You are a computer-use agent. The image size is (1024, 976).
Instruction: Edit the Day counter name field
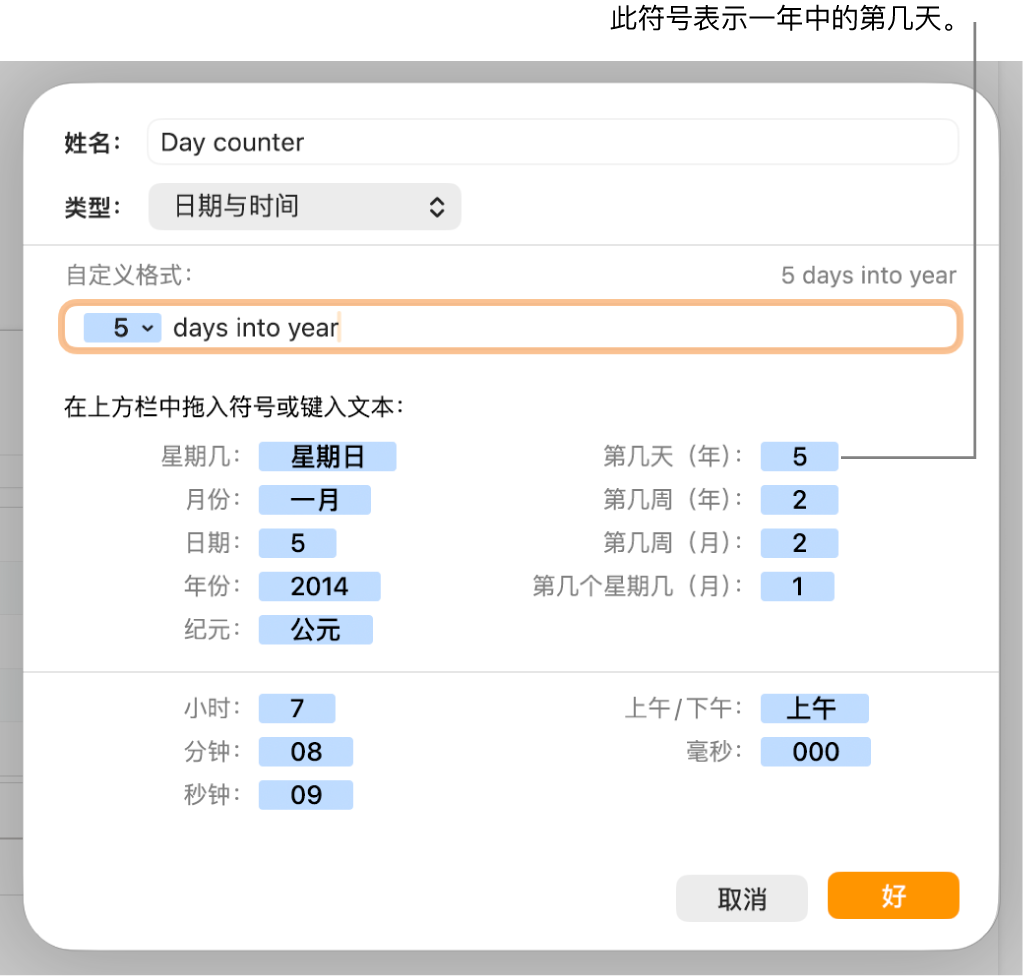pos(551,142)
